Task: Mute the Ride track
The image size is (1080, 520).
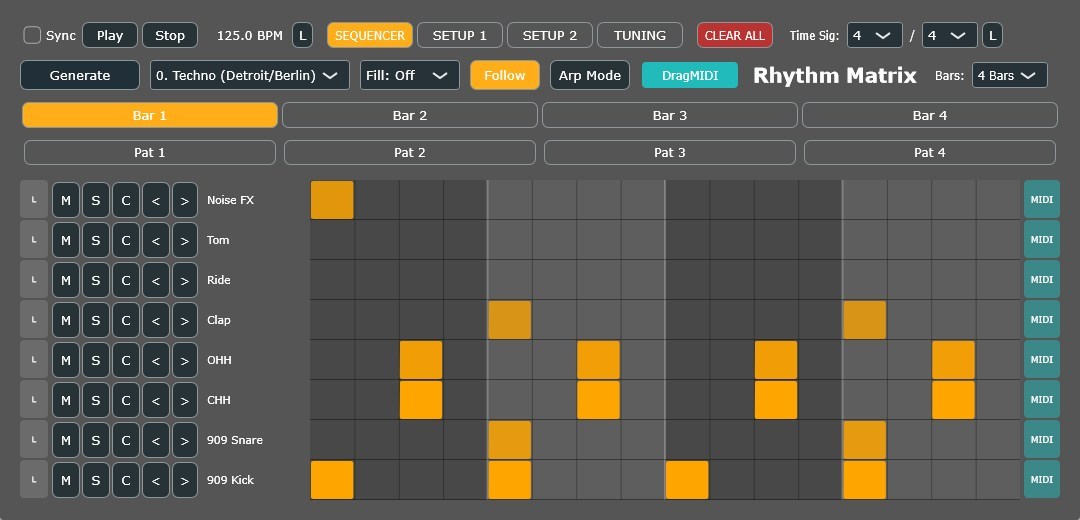Action: coord(65,280)
